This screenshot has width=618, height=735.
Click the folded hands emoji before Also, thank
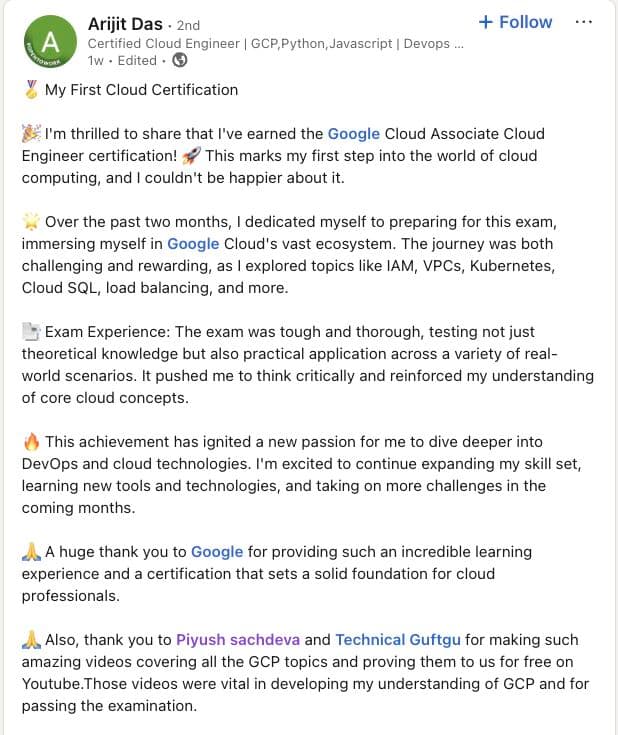click(31, 640)
